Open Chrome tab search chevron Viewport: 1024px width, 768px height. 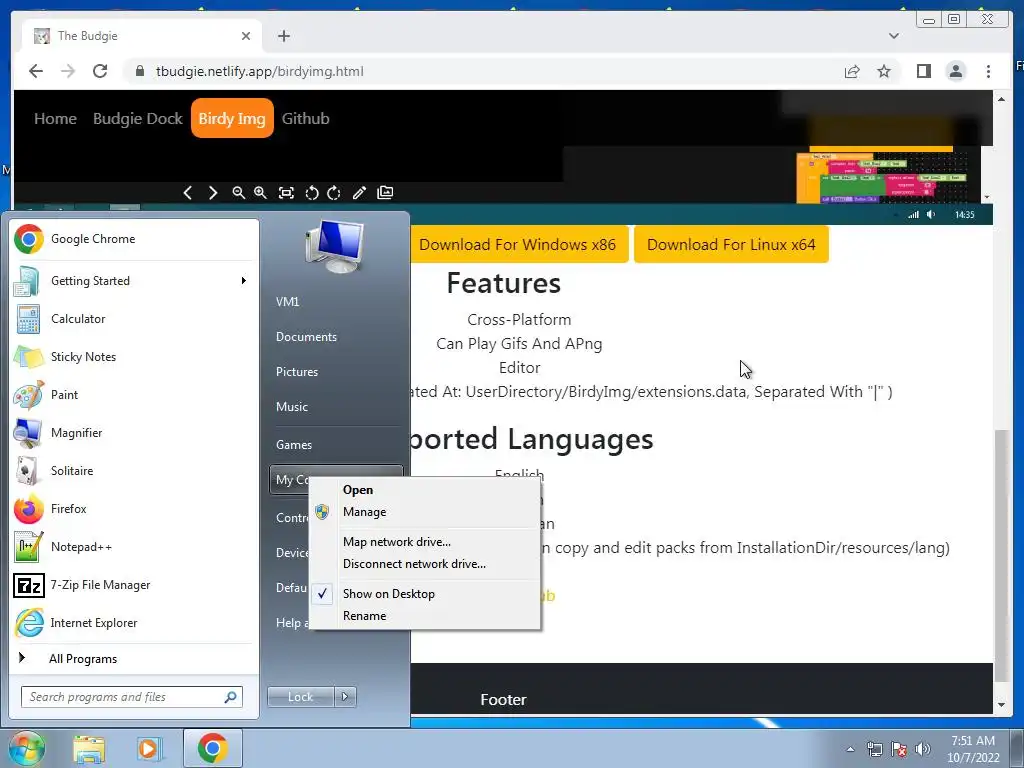point(893,36)
